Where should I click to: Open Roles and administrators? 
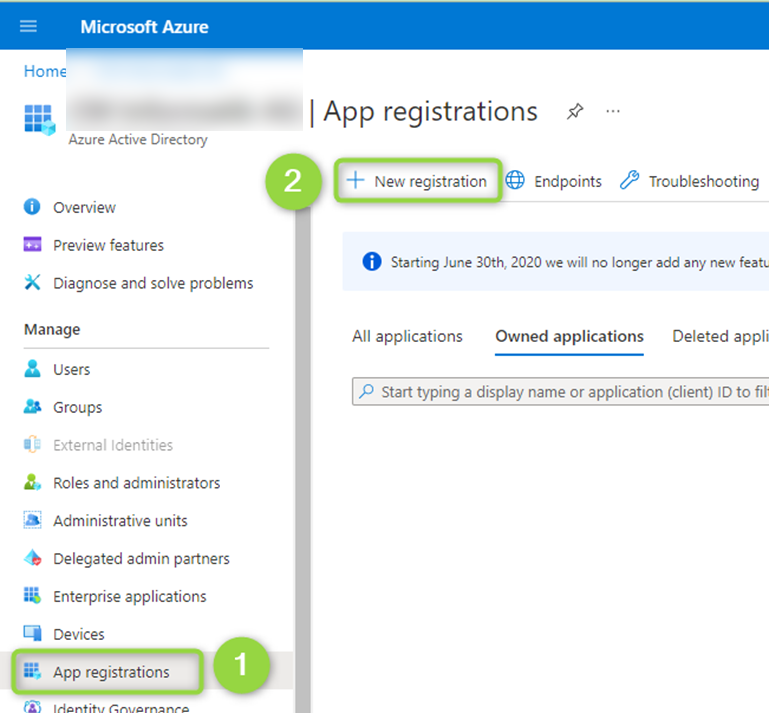click(x=136, y=483)
